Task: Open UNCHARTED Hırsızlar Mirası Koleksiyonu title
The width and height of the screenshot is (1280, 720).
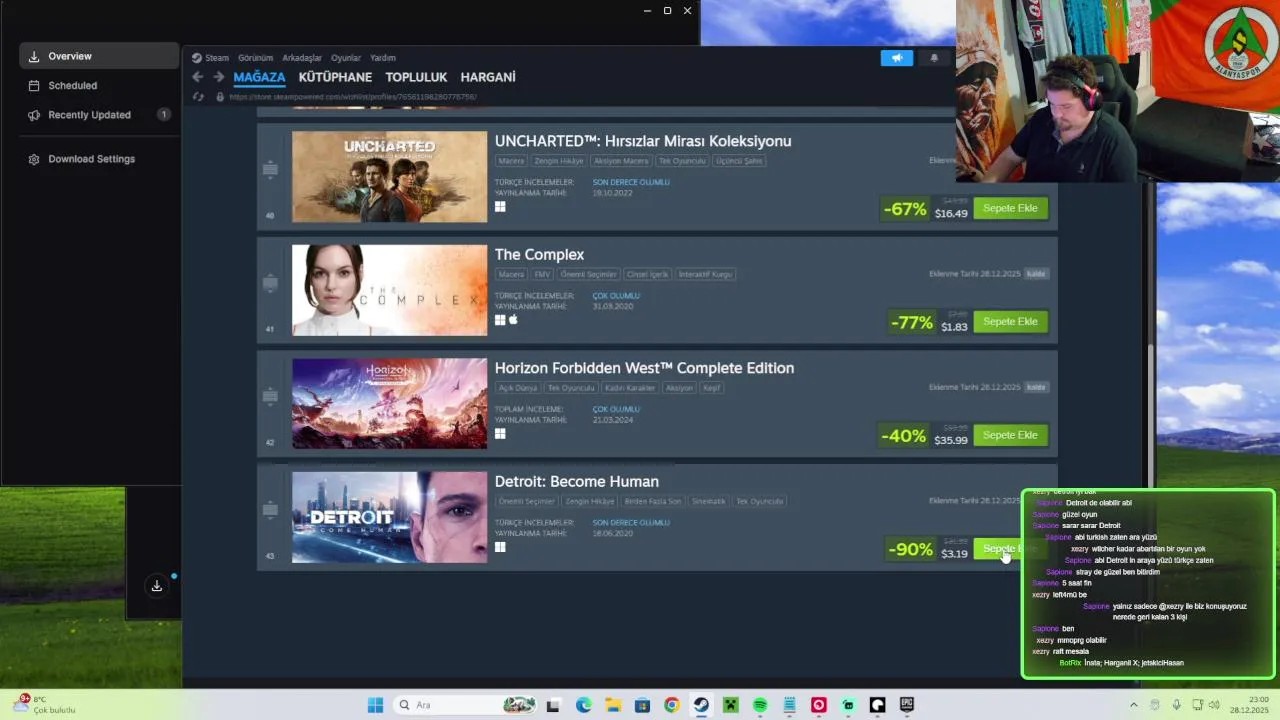Action: [643, 141]
